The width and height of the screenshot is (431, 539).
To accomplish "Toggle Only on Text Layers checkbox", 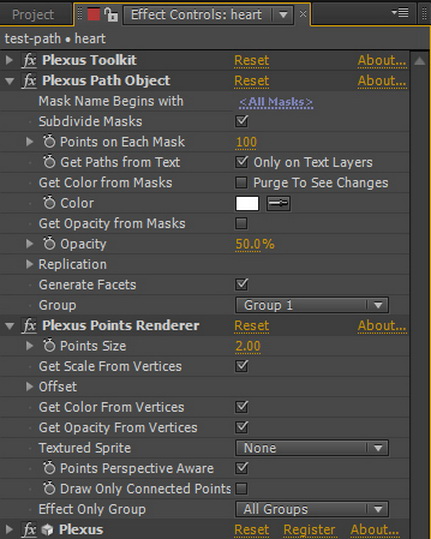I will (x=242, y=162).
